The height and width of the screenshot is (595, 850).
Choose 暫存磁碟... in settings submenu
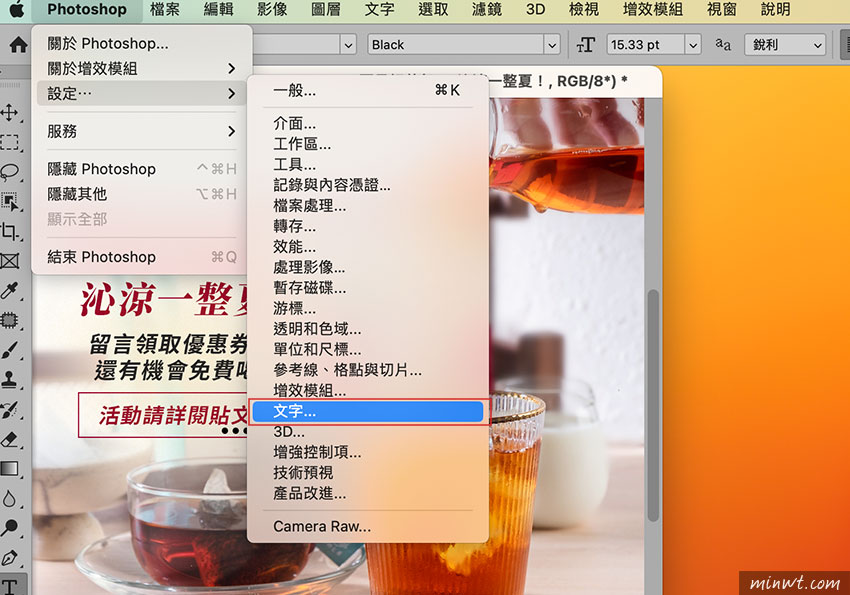tap(368, 288)
